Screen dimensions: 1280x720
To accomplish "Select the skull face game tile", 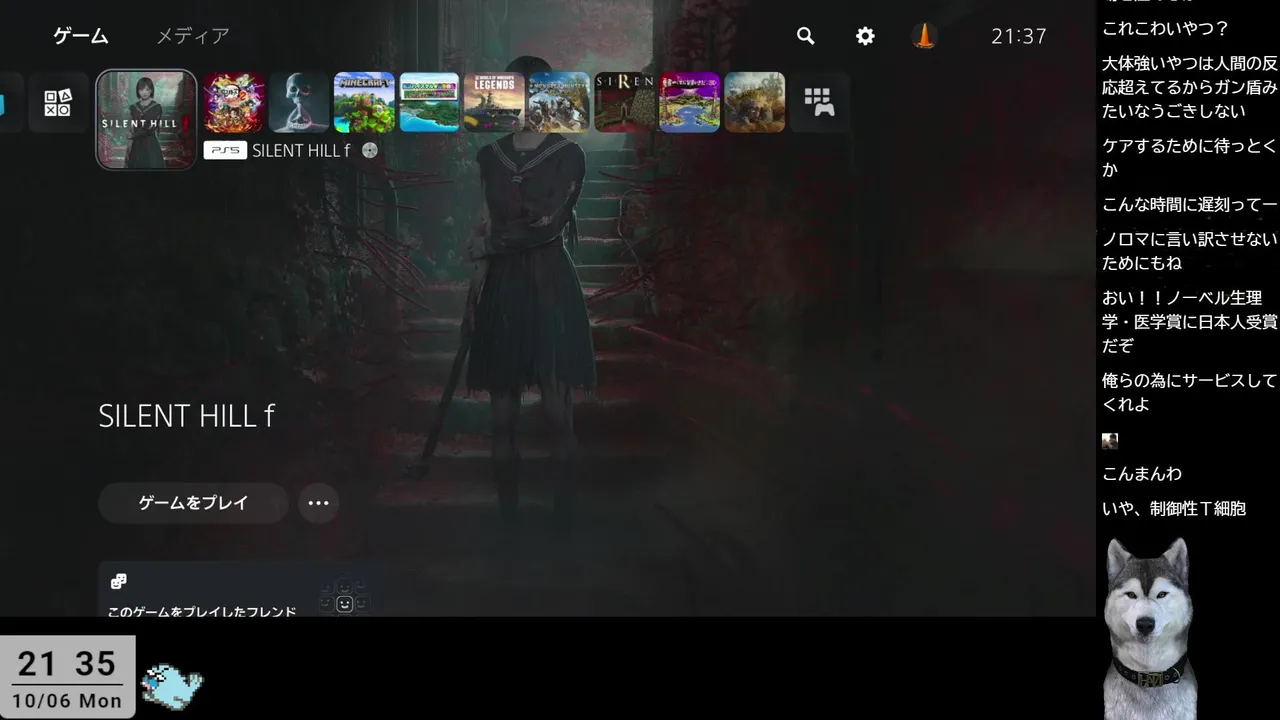I will pyautogui.click(x=299, y=102).
